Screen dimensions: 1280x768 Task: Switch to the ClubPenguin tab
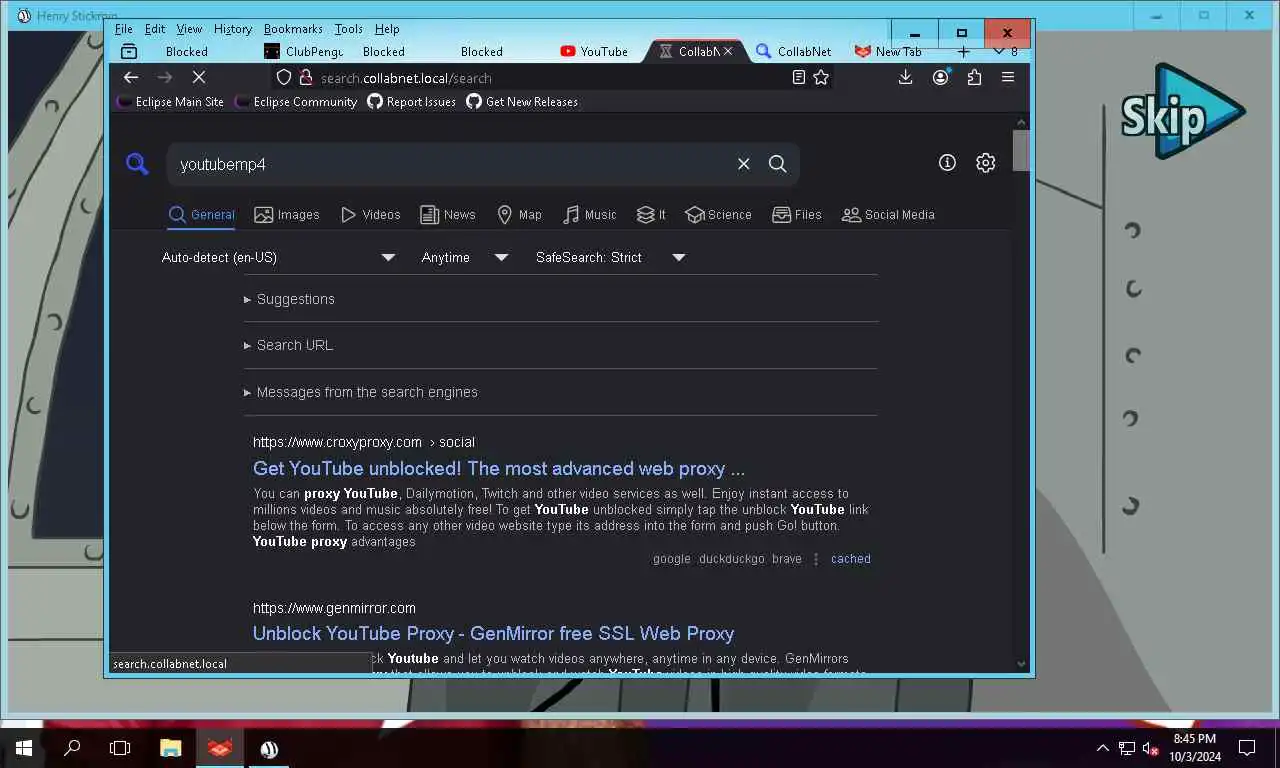[x=304, y=51]
